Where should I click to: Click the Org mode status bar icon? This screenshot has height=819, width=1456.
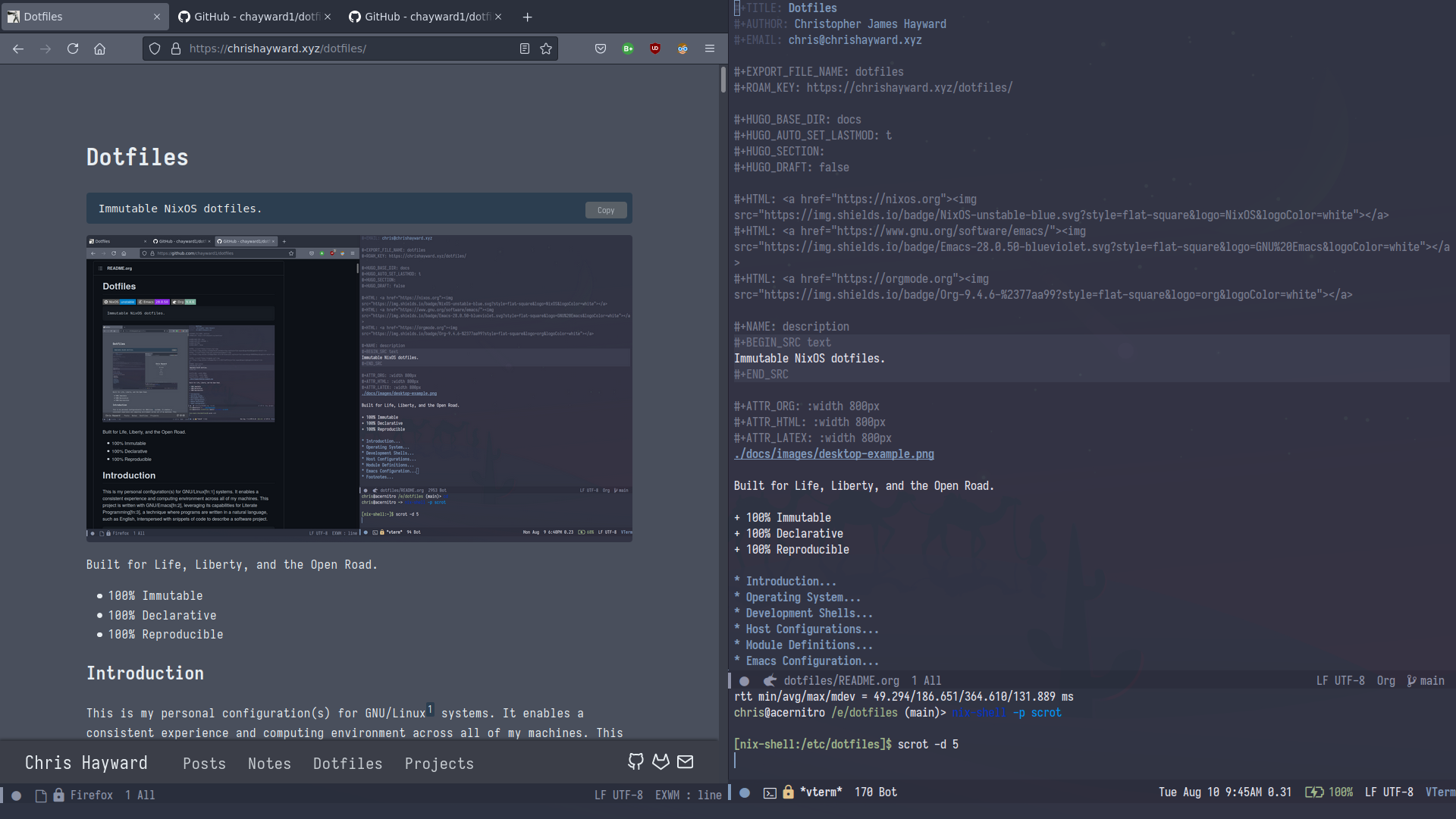point(1387,680)
